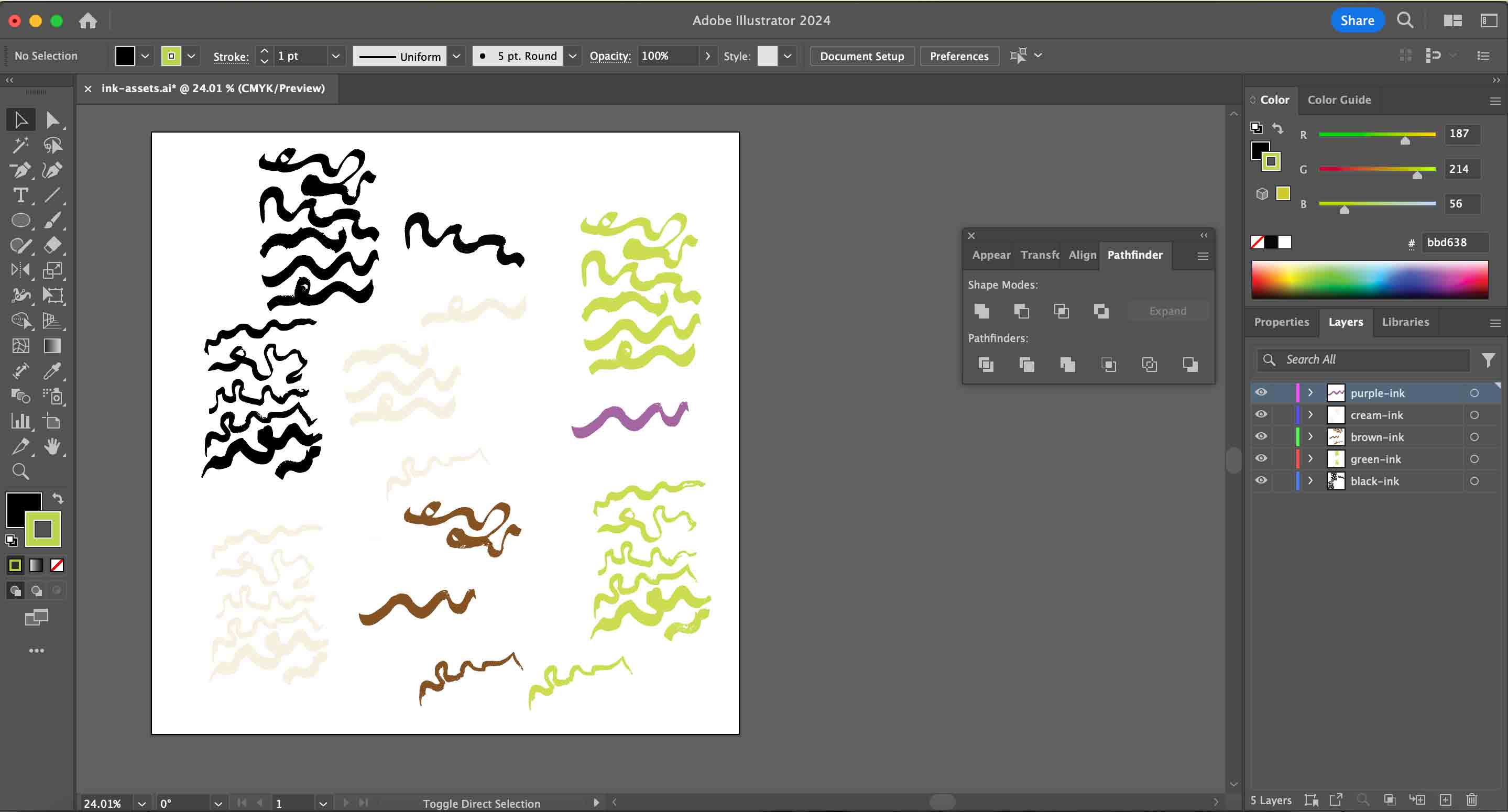This screenshot has width=1508, height=812.
Task: Select the Gradient tool
Action: (52, 346)
